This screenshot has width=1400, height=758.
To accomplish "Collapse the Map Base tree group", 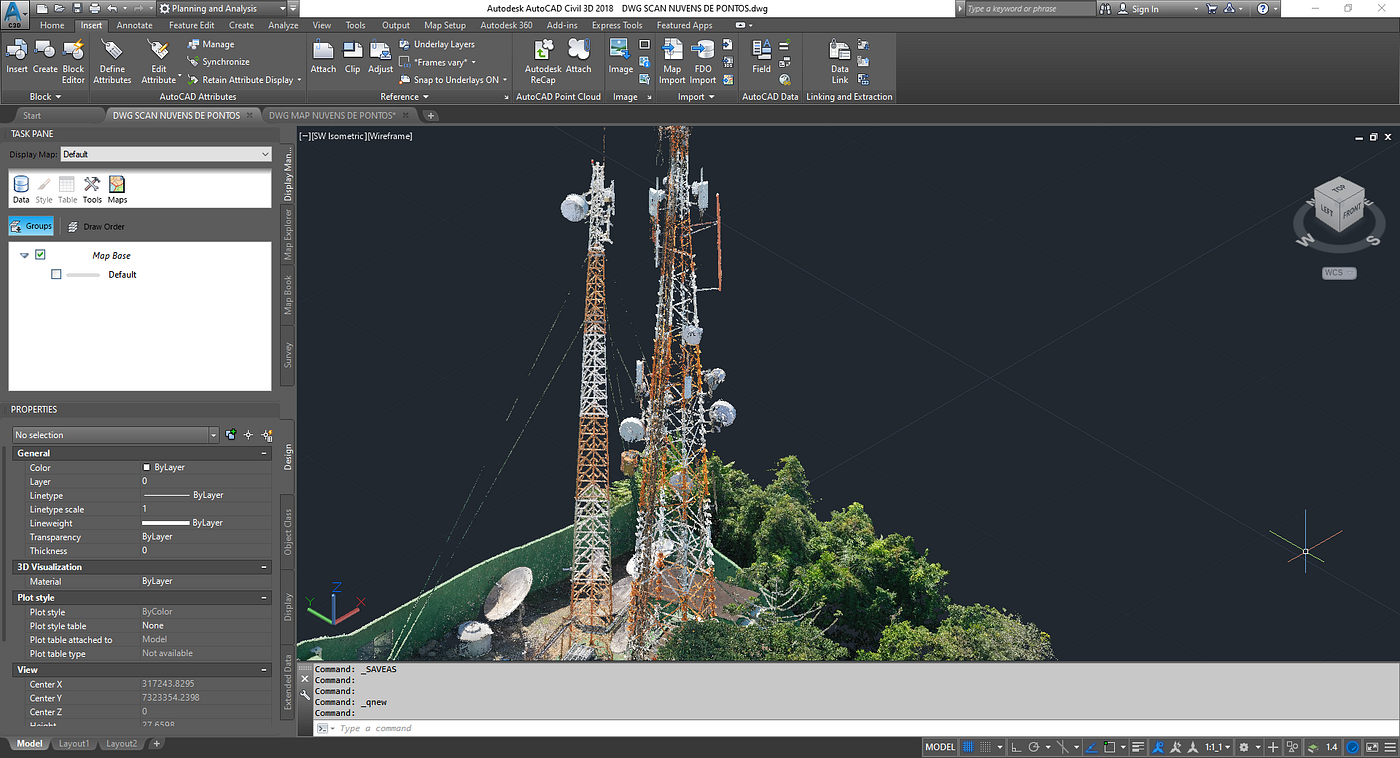I will pos(24,256).
